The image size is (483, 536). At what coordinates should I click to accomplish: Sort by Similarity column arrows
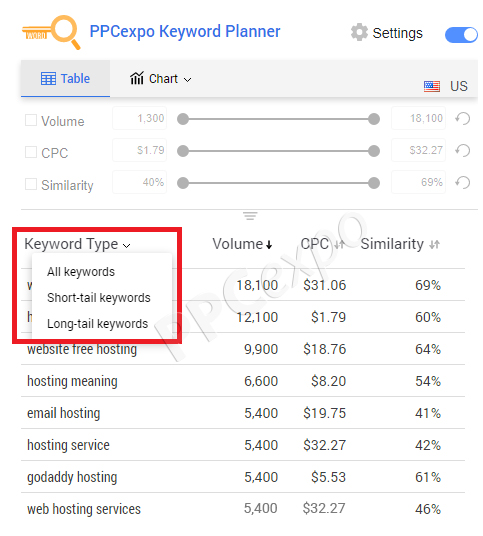point(434,245)
